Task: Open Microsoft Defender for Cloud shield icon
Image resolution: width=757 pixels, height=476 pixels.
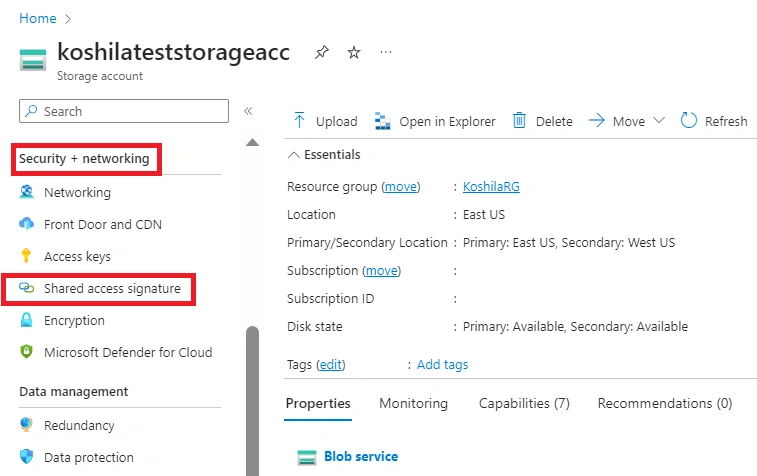Action: (x=26, y=351)
